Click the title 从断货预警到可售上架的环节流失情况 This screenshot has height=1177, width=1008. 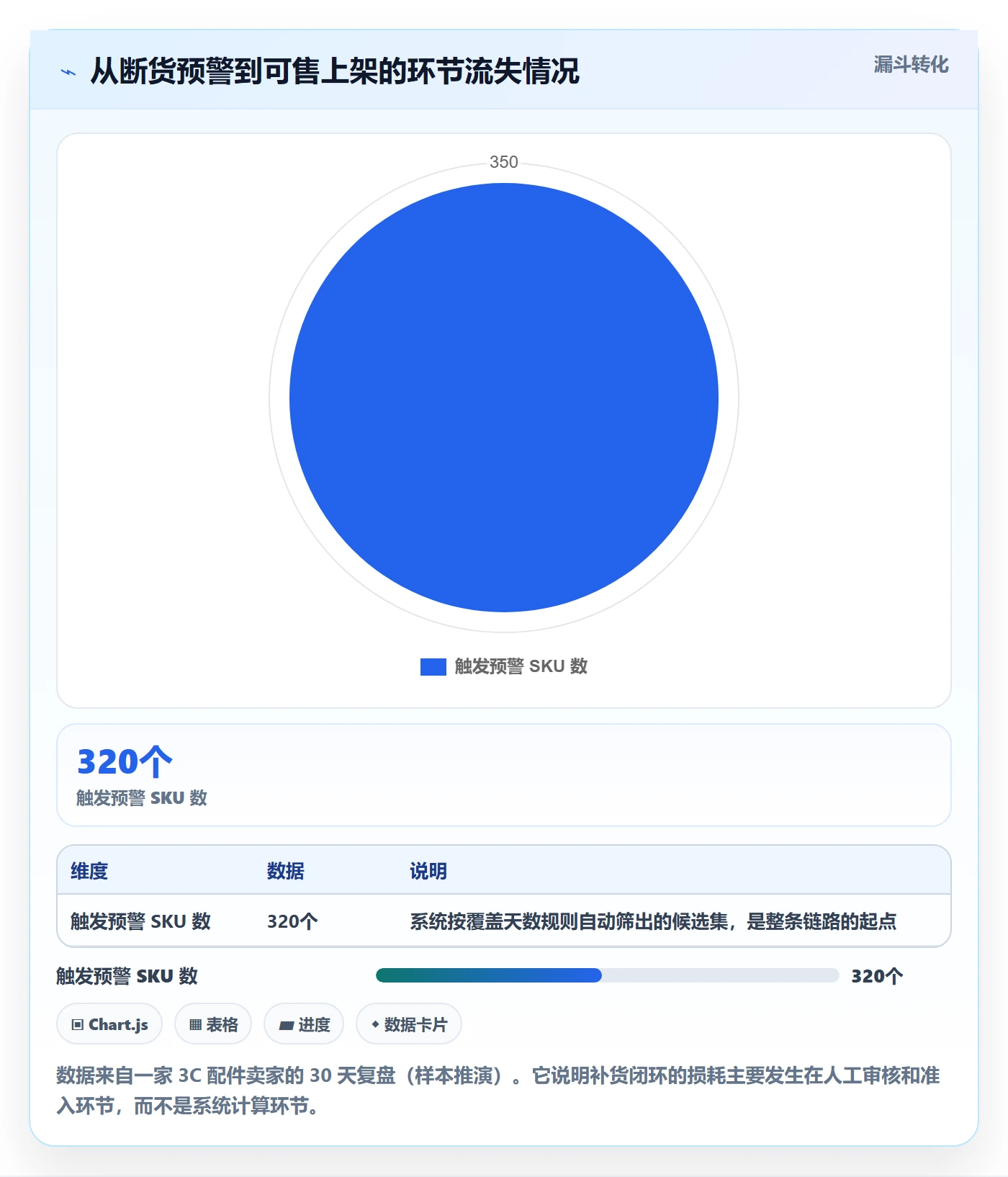(x=335, y=71)
